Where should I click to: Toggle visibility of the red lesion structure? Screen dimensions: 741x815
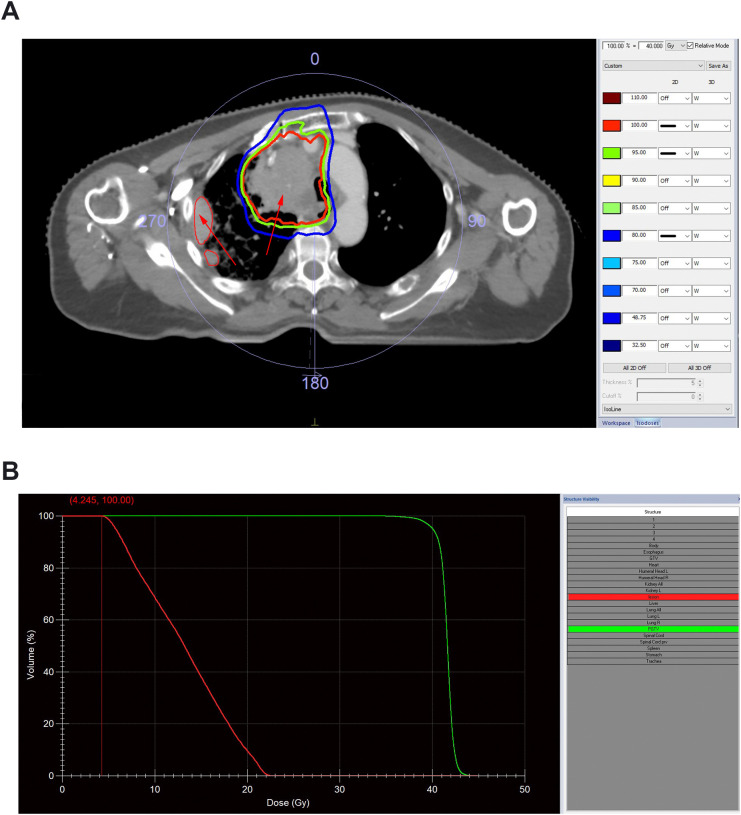pyautogui.click(x=653, y=597)
